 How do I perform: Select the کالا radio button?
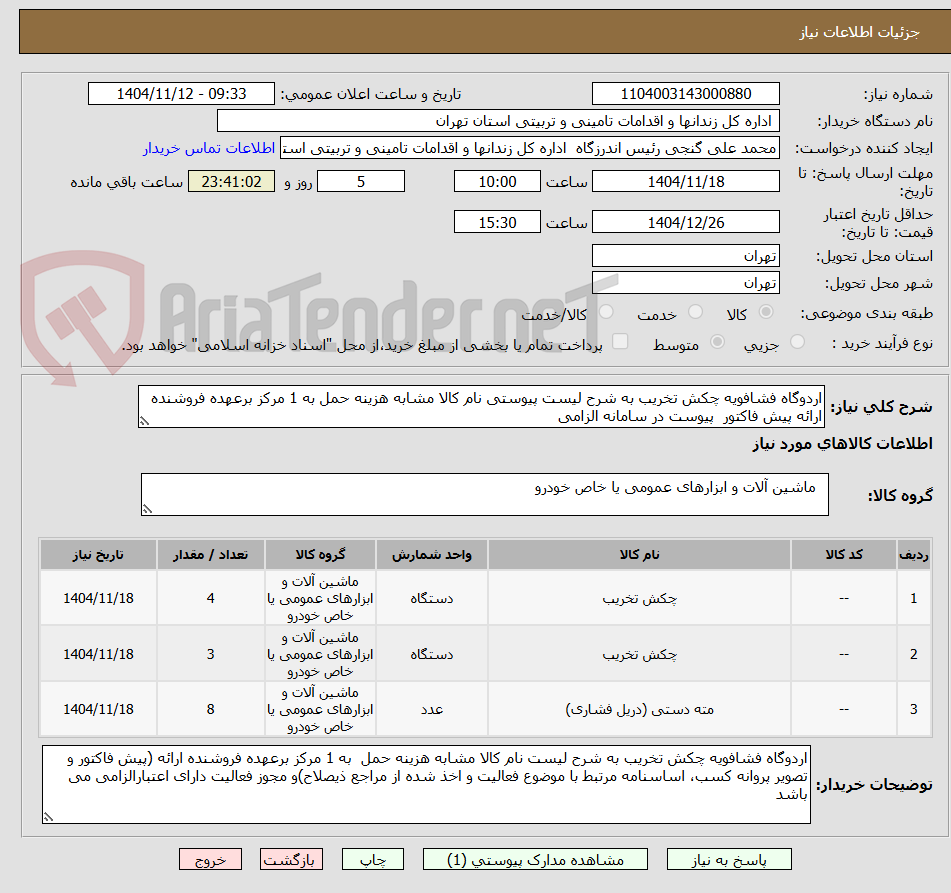pos(767,312)
